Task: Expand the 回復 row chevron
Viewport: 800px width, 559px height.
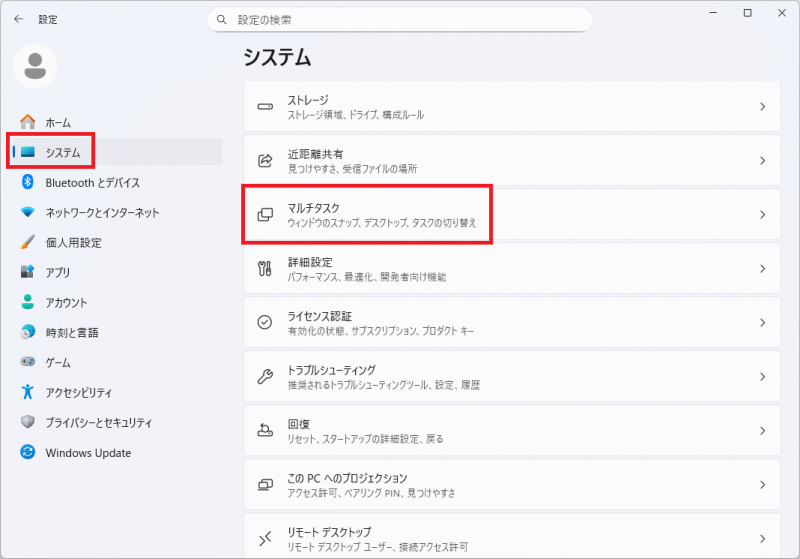Action: (762, 431)
